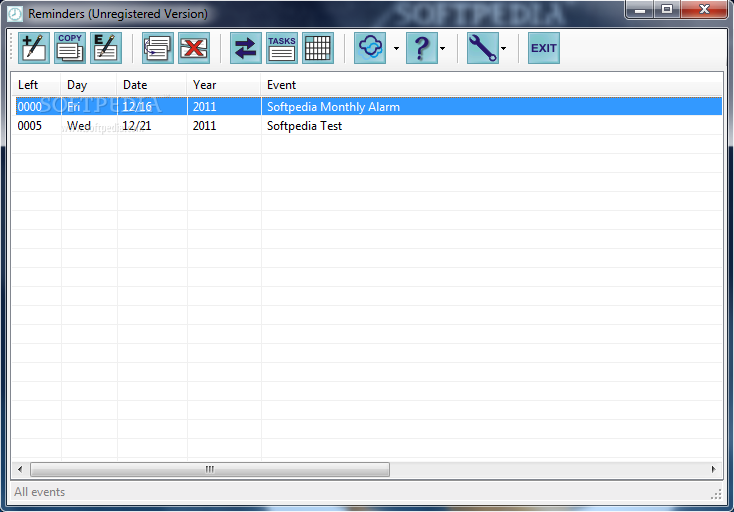
Task: Click the wrench settings icon
Action: tap(483, 48)
